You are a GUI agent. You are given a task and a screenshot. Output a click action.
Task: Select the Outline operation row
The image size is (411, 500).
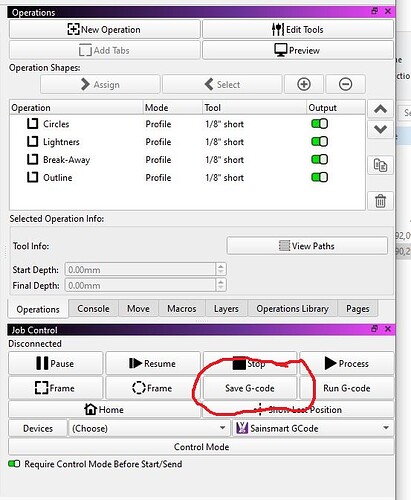(x=187, y=177)
